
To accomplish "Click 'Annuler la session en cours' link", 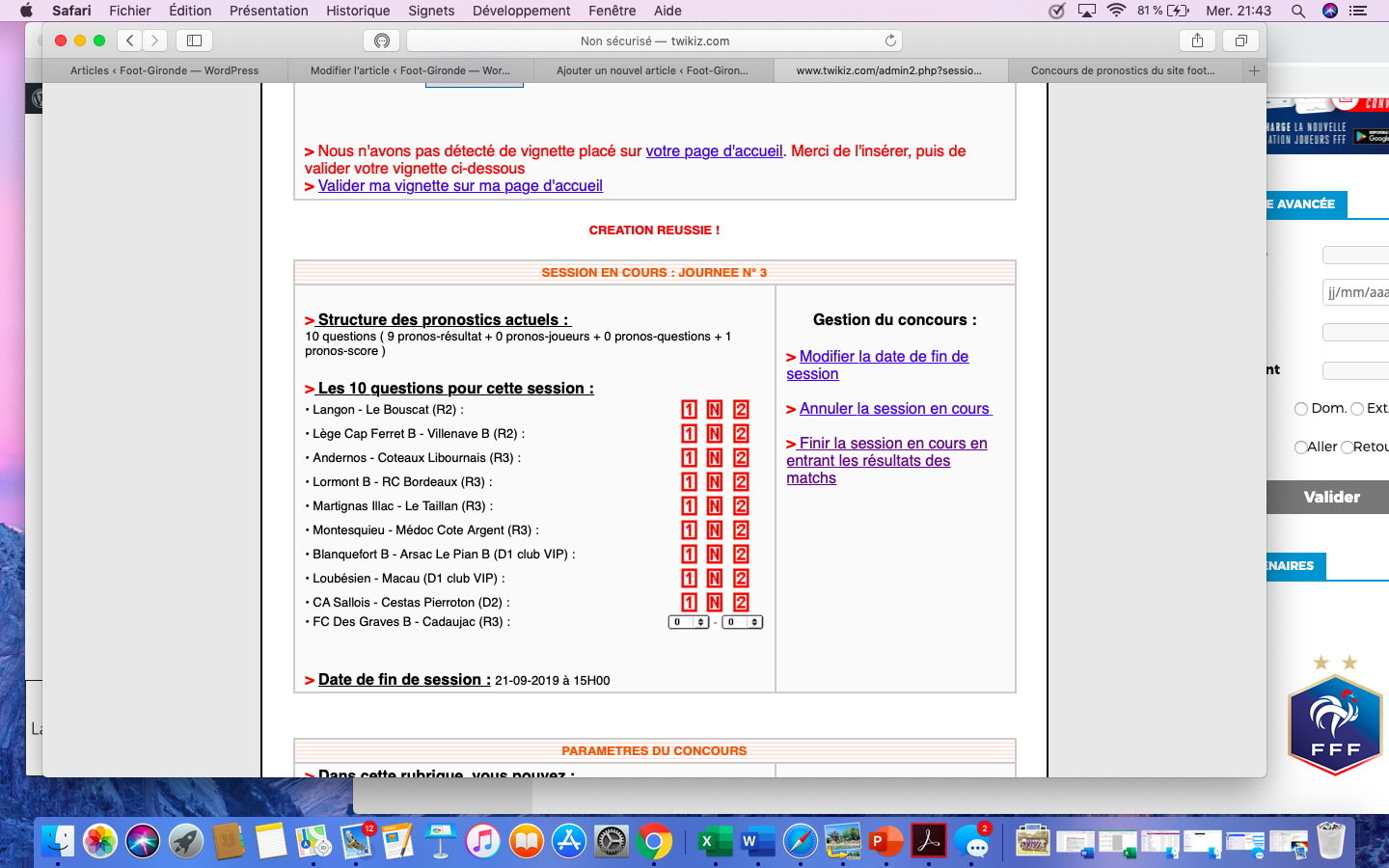I will click(895, 409).
